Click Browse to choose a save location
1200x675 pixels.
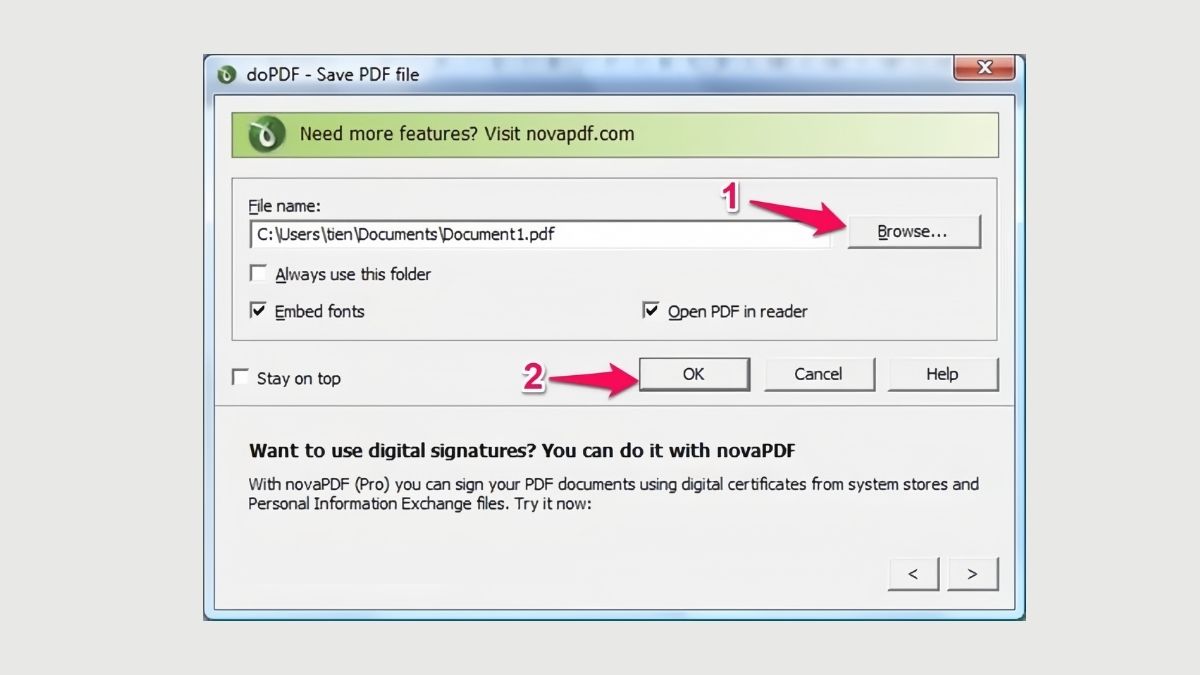click(x=914, y=232)
